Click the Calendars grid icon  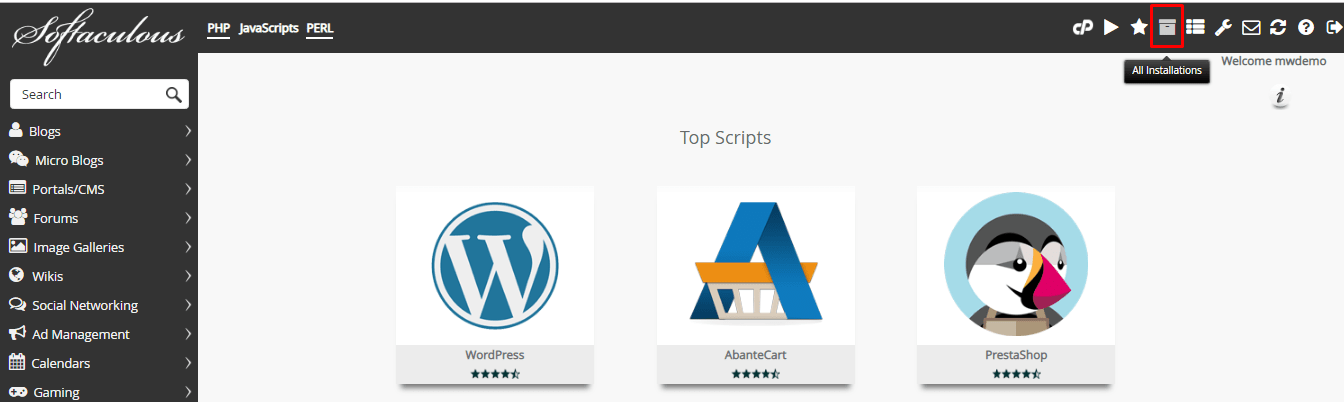point(16,362)
